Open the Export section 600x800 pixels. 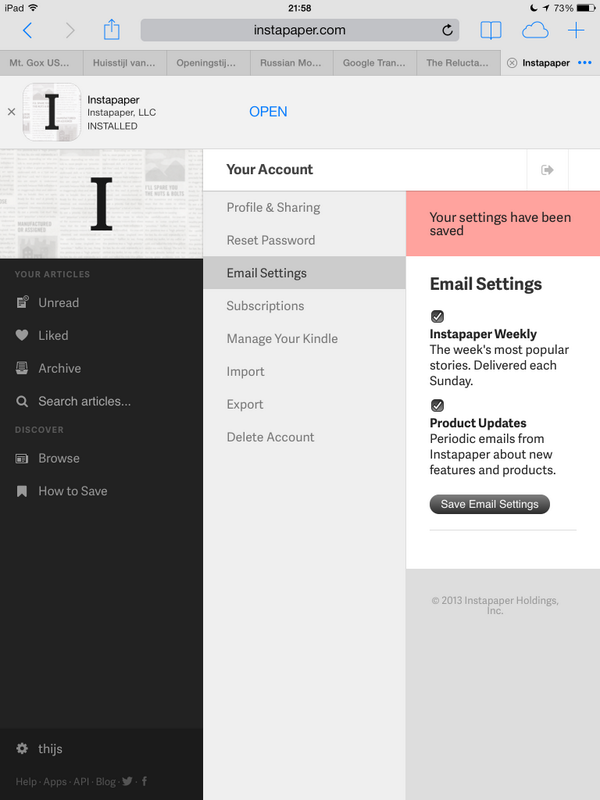click(304, 405)
